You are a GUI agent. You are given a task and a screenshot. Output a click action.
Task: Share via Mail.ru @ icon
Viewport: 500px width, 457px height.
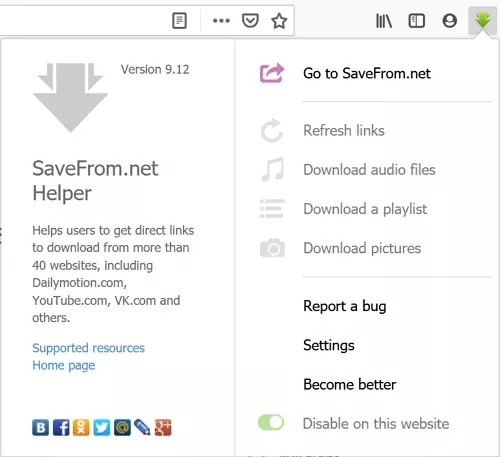[122, 427]
